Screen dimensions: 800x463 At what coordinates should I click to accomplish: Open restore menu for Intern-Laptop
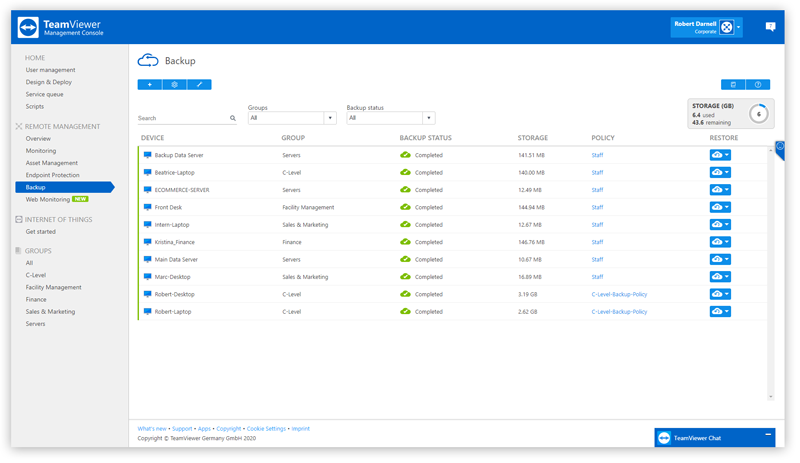pos(720,225)
